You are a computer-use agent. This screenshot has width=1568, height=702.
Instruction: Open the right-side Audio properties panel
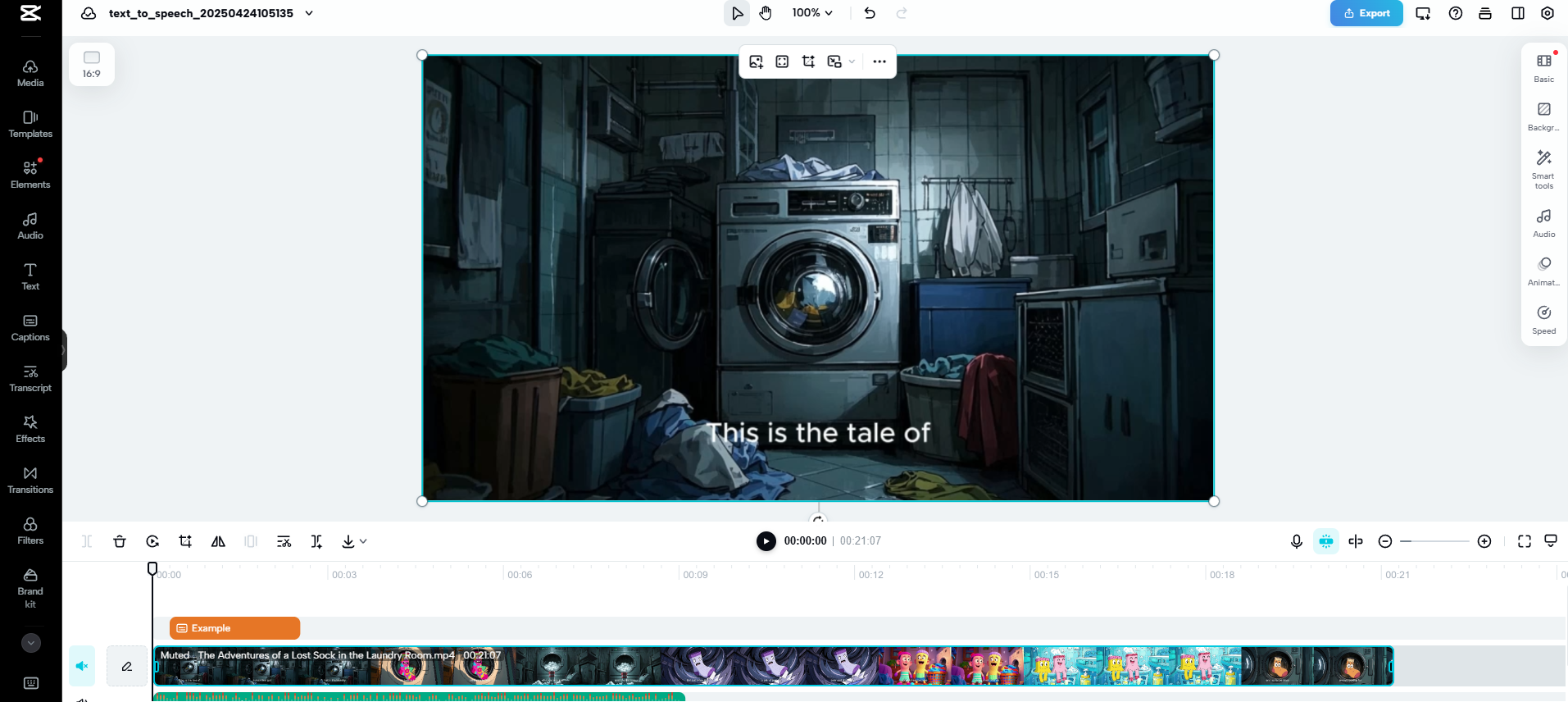[x=1544, y=222]
